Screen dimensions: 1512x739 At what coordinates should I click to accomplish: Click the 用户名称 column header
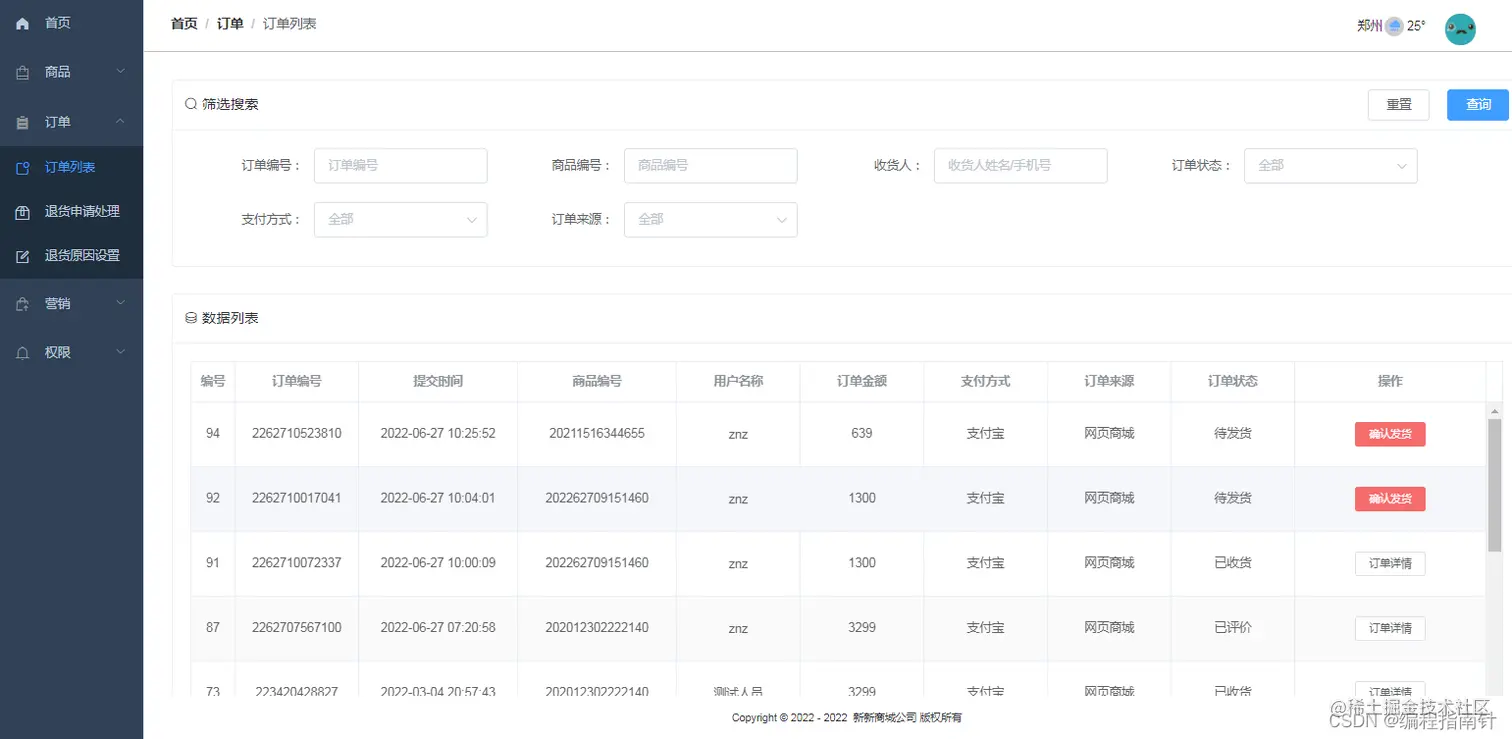[x=738, y=381]
